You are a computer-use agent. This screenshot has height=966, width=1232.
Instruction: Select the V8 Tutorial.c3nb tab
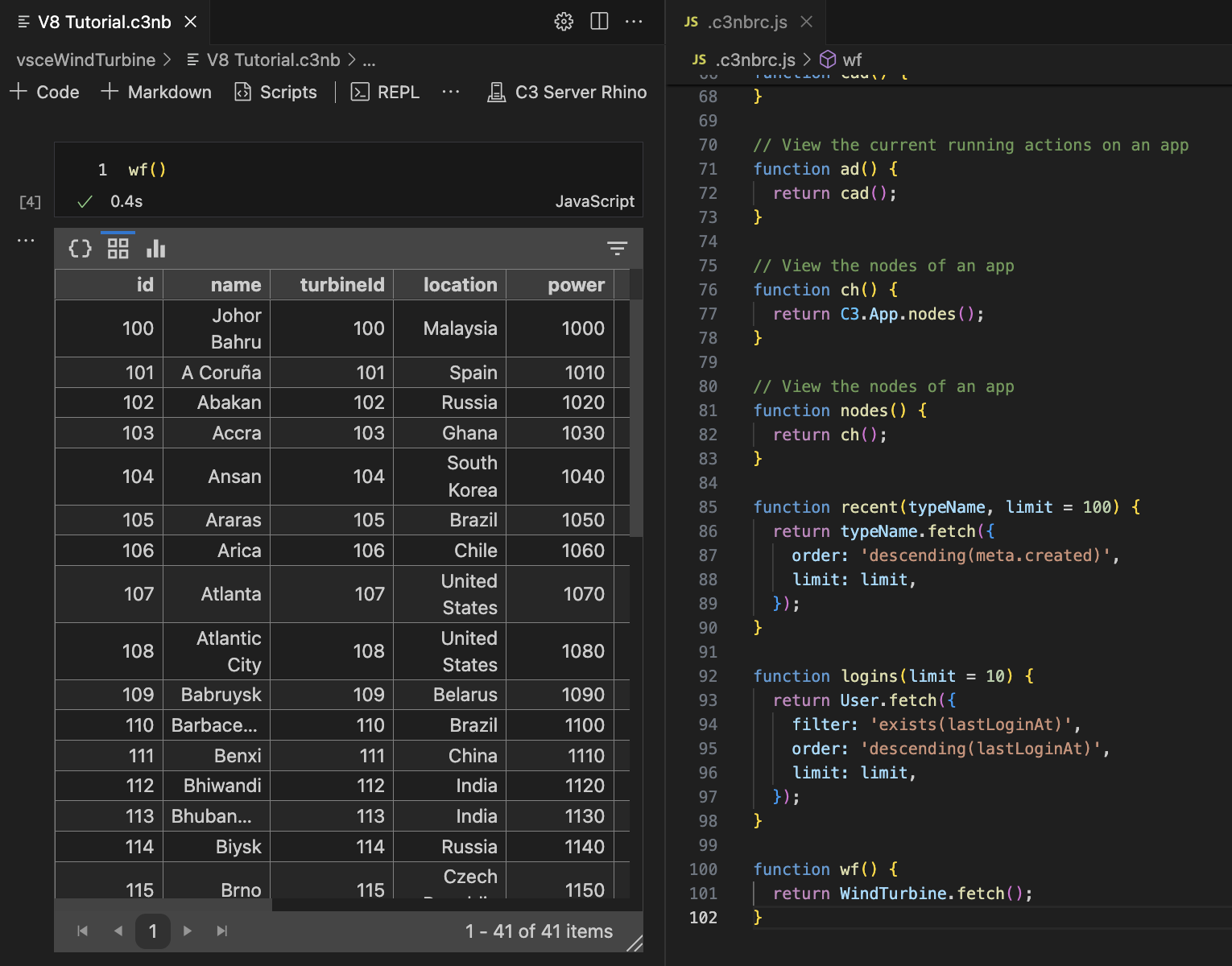pyautogui.click(x=103, y=23)
